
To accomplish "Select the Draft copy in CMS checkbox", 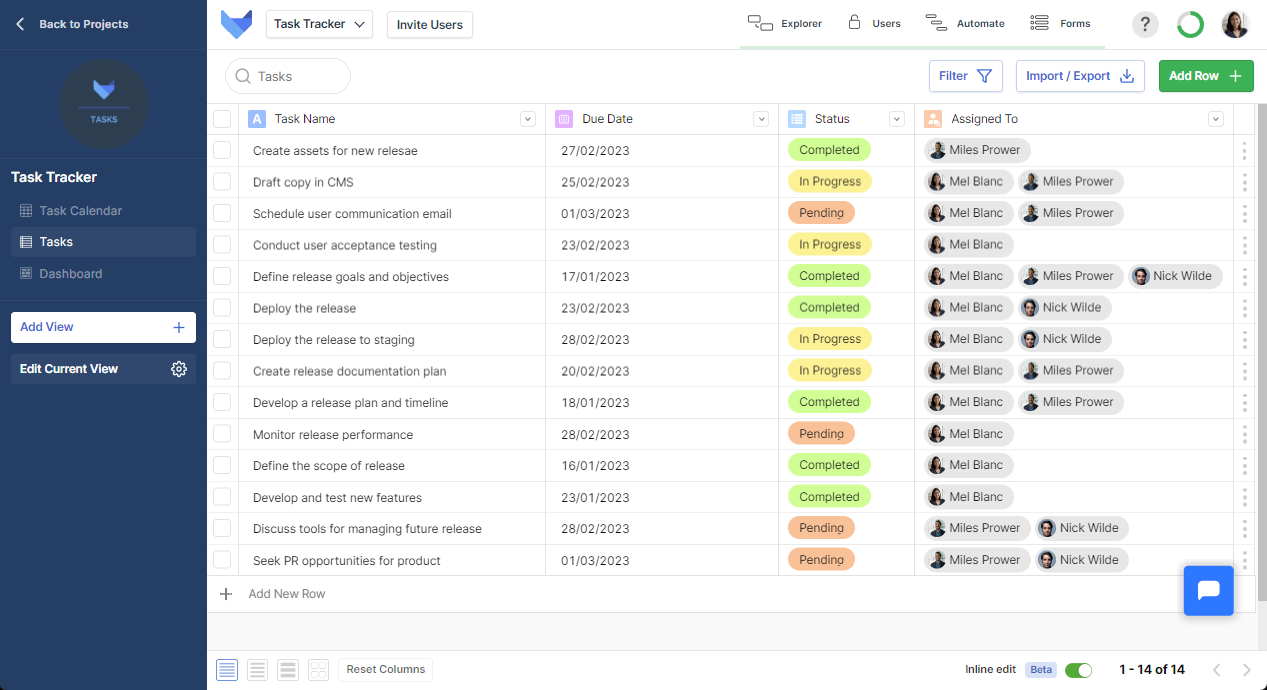I will tap(222, 182).
